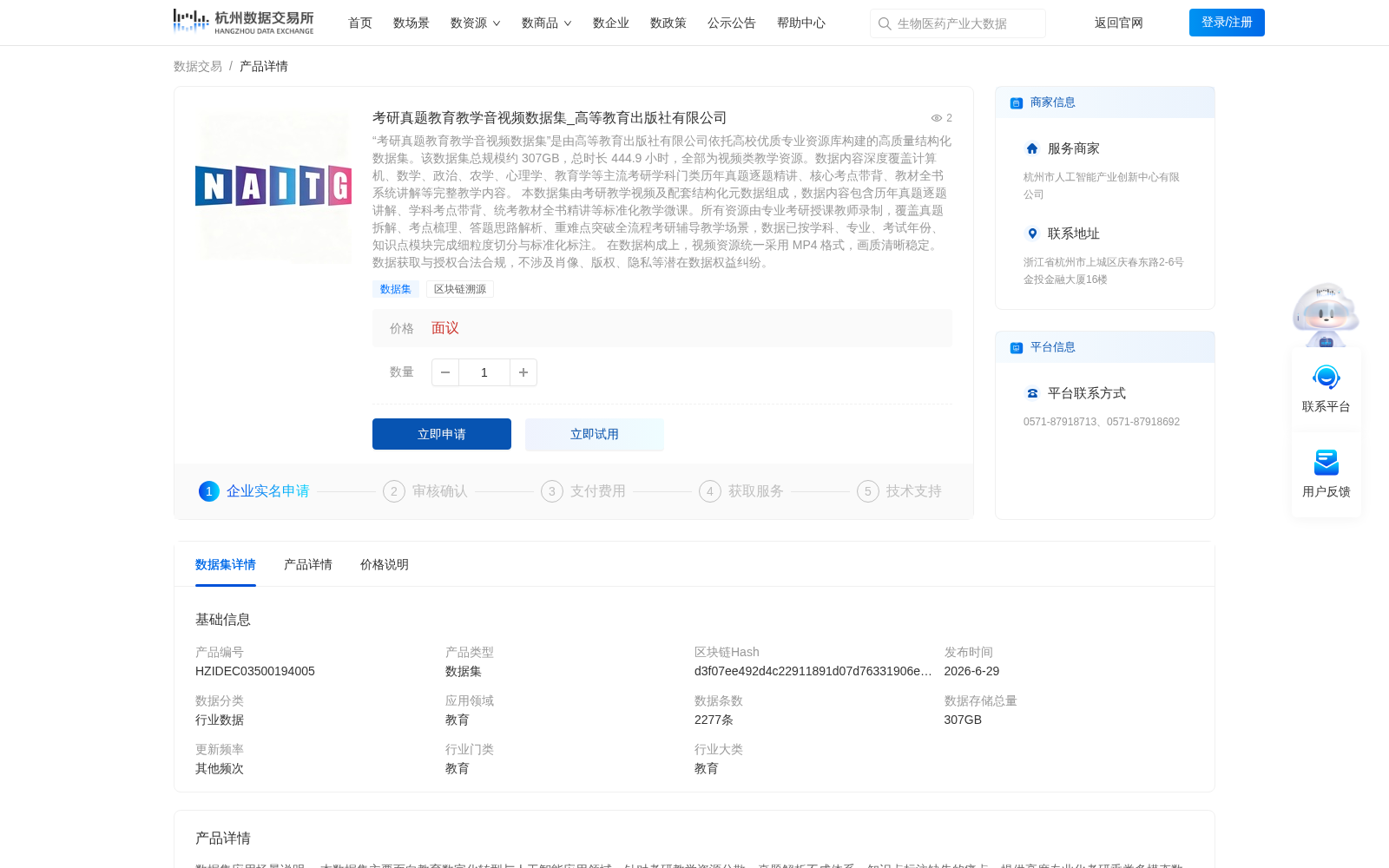
Task: Go to 首页 in navigation
Action: [360, 23]
